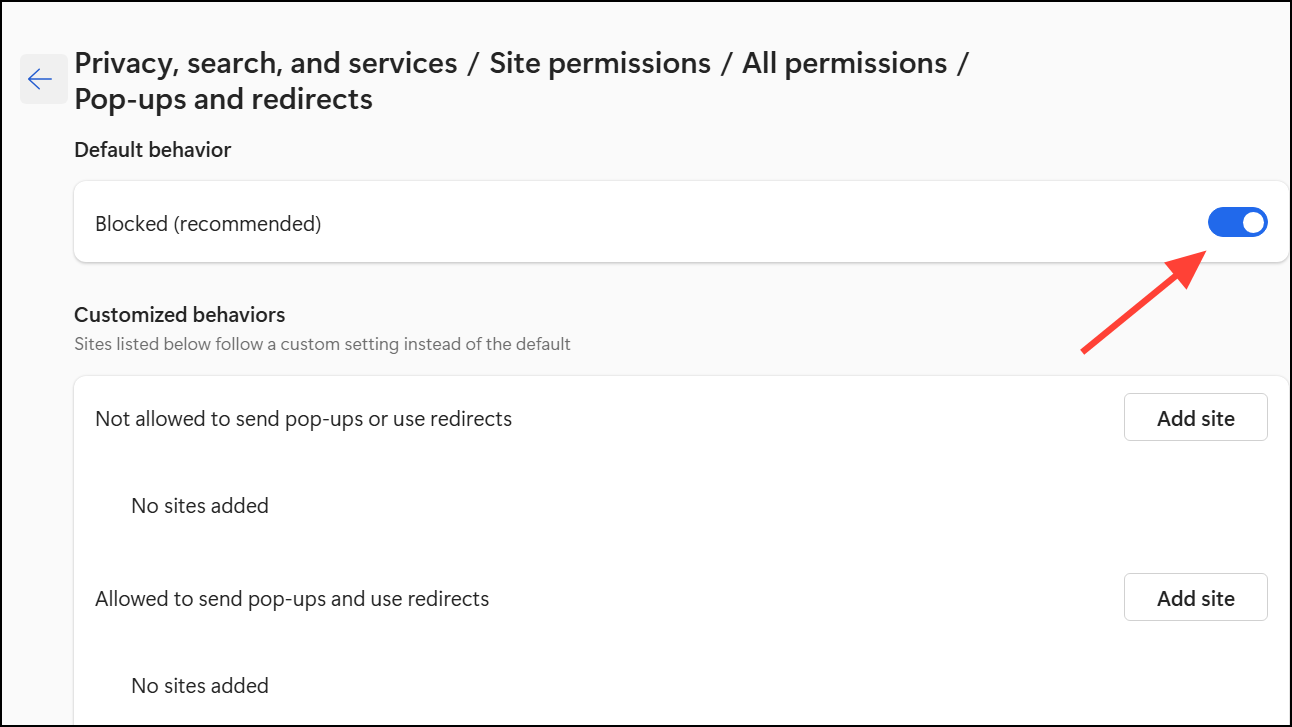Go to the Site permissions breadcrumb
Image resolution: width=1292 pixels, height=727 pixels.
(x=600, y=63)
